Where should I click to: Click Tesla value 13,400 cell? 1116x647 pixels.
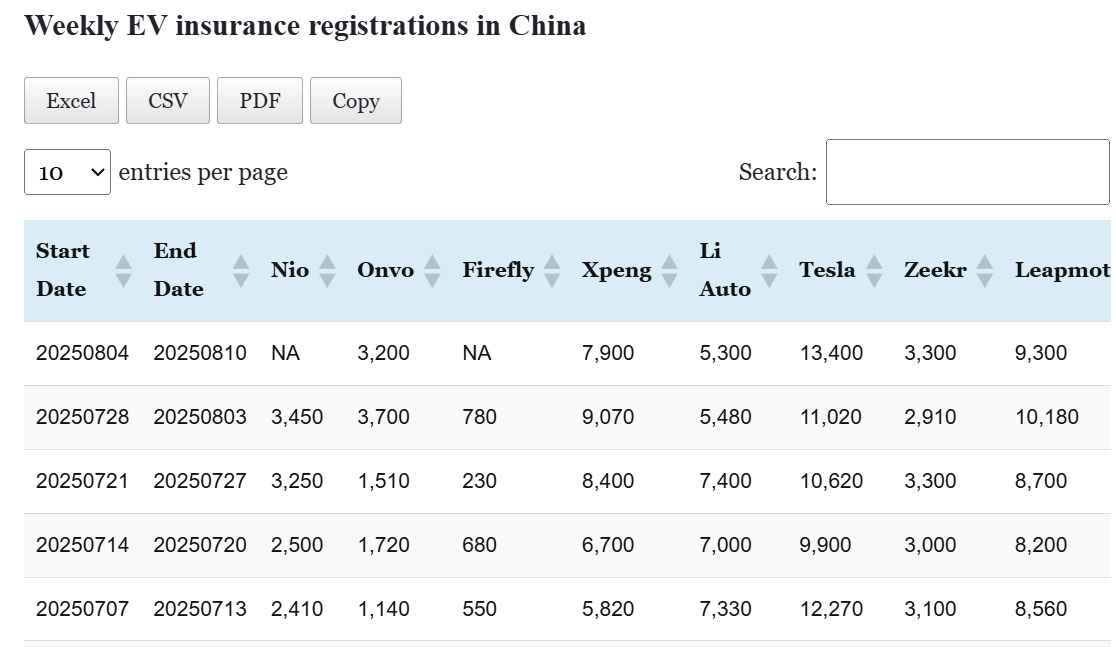pos(831,353)
